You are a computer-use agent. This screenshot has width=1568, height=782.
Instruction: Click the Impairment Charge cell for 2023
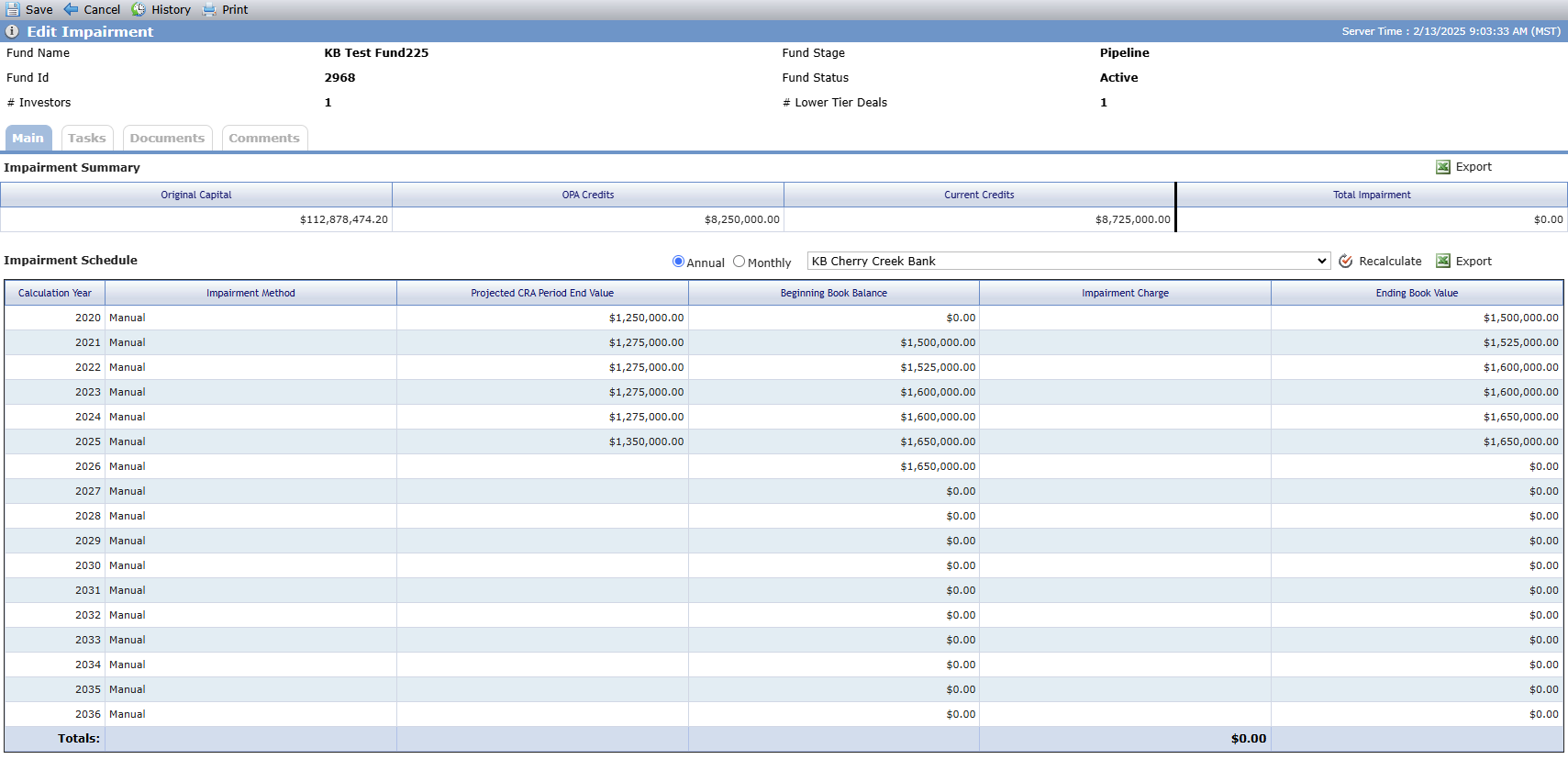(1125, 392)
